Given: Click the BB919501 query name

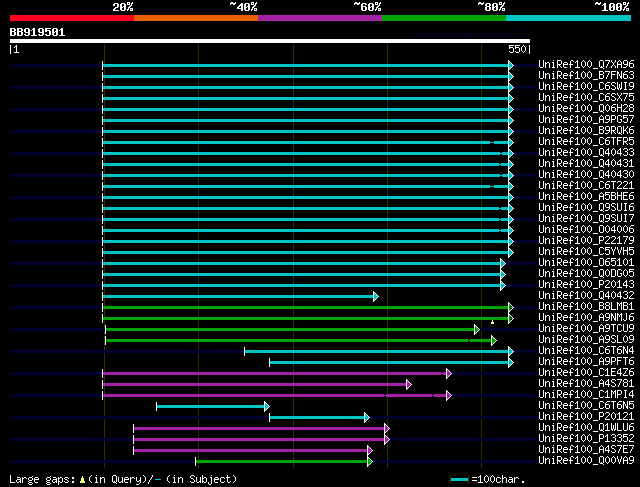Looking at the screenshot, I should [37, 32].
